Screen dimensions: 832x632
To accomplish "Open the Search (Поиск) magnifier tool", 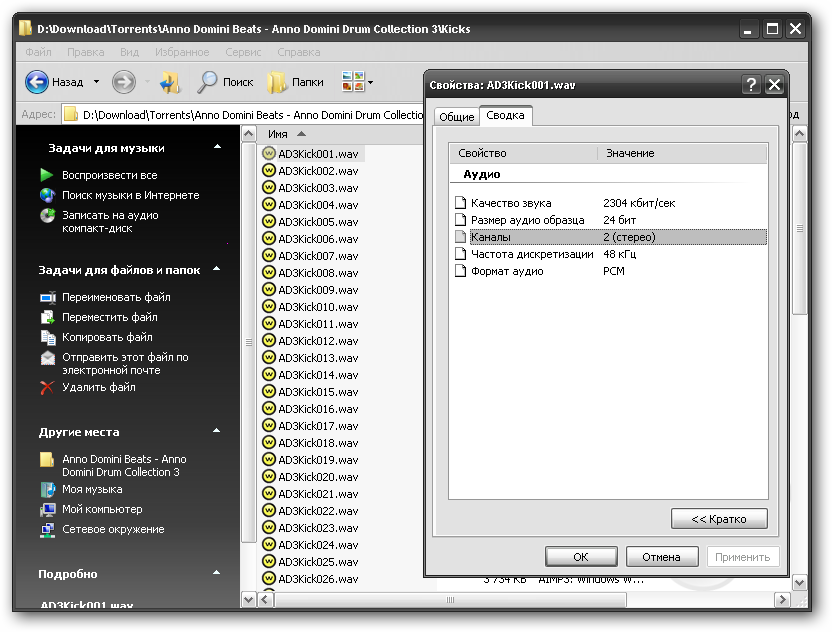I will pyautogui.click(x=208, y=82).
